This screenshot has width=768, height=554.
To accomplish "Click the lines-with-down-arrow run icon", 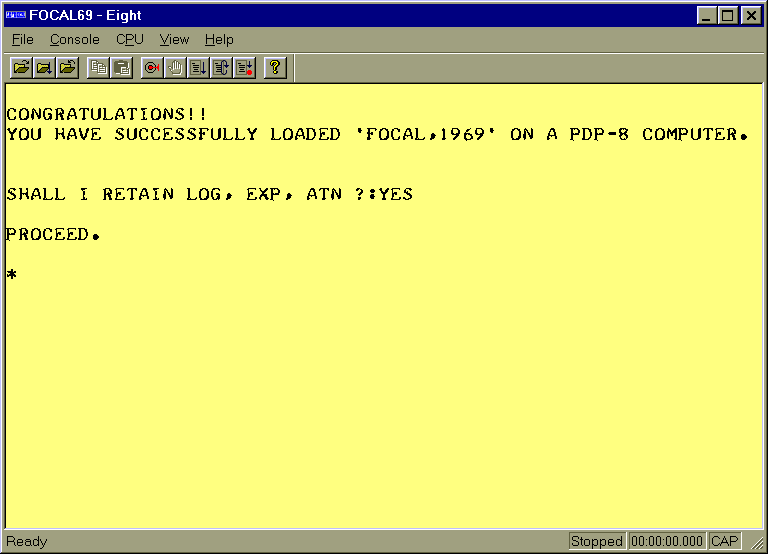I will point(198,68).
